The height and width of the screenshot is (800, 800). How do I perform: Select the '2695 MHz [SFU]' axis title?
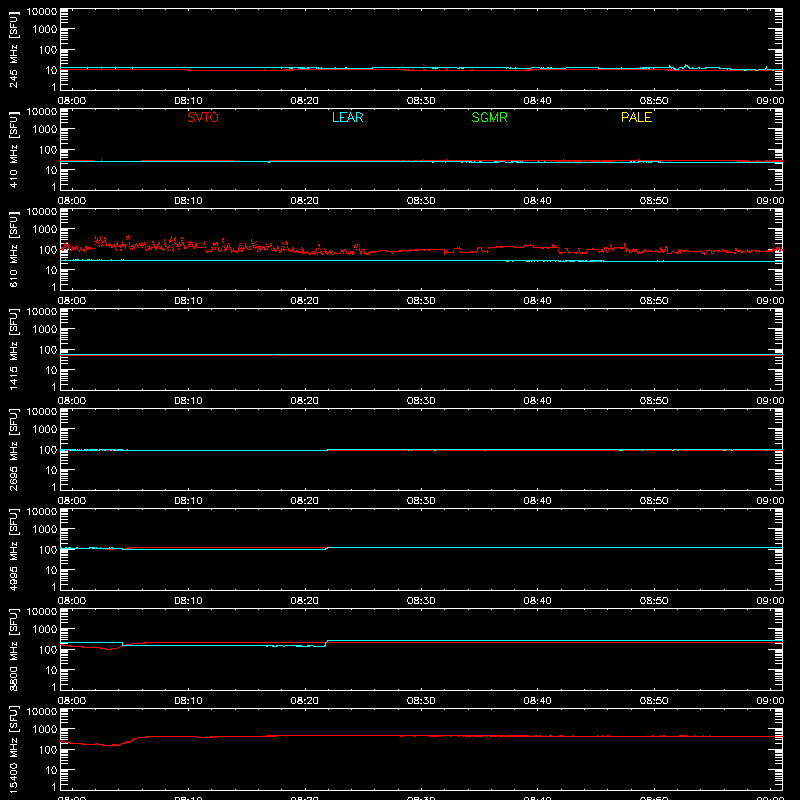click(x=13, y=449)
